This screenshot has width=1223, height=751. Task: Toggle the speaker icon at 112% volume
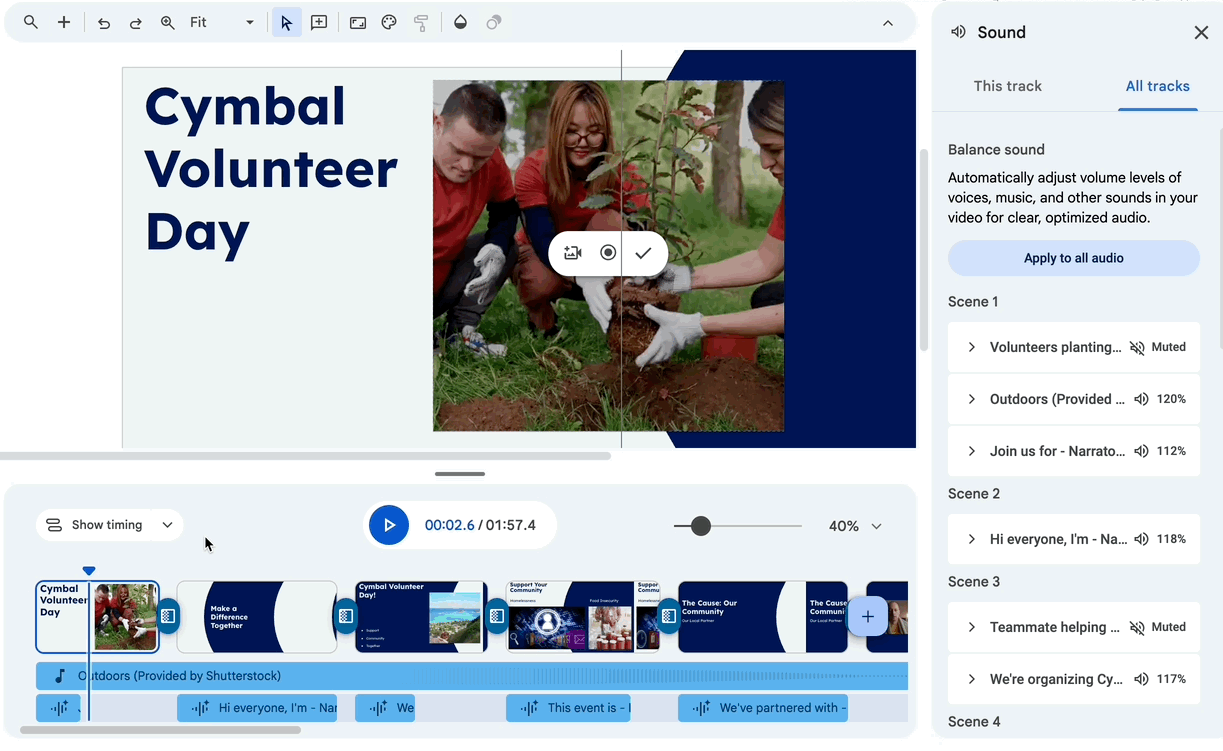(x=1141, y=451)
